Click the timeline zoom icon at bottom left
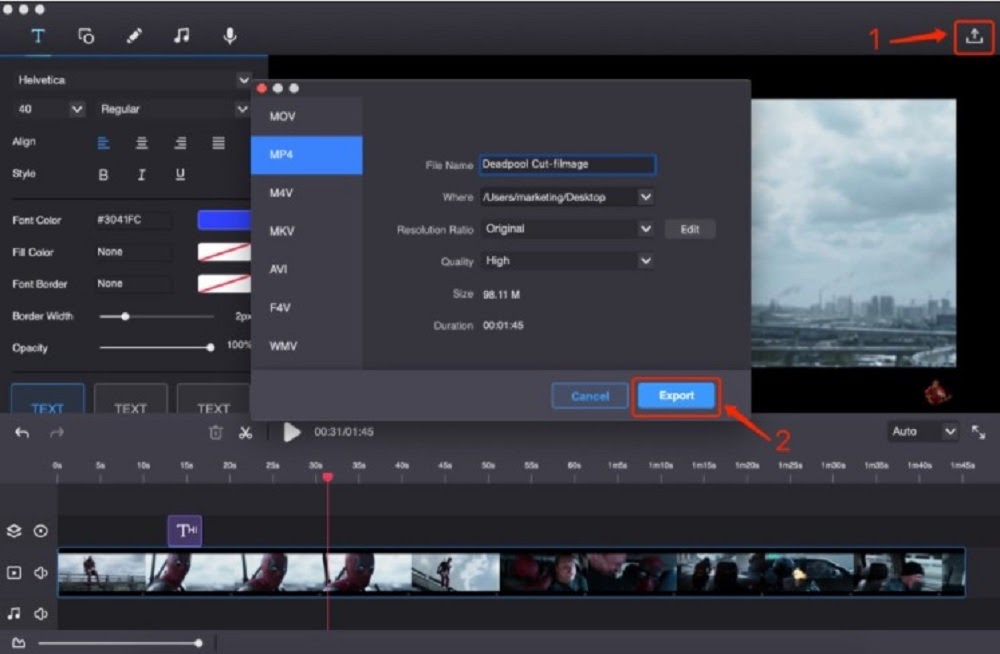Image resolution: width=1000 pixels, height=654 pixels. point(19,643)
